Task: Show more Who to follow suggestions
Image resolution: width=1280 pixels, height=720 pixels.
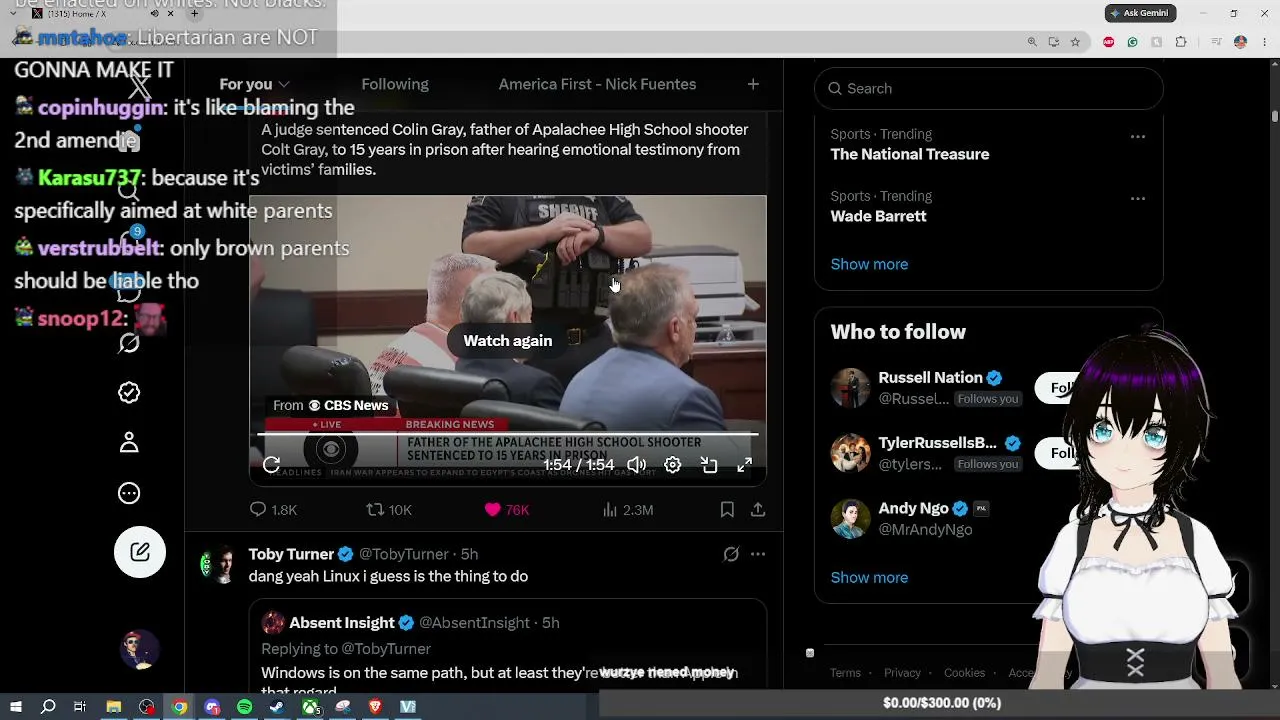Action: pos(869,577)
